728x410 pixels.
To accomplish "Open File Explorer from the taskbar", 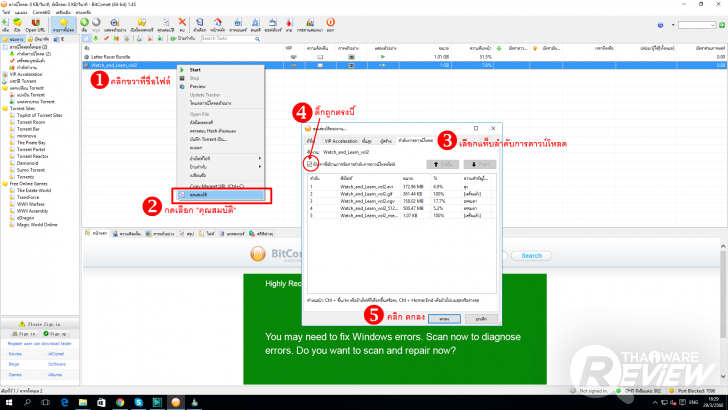I will point(83,403).
